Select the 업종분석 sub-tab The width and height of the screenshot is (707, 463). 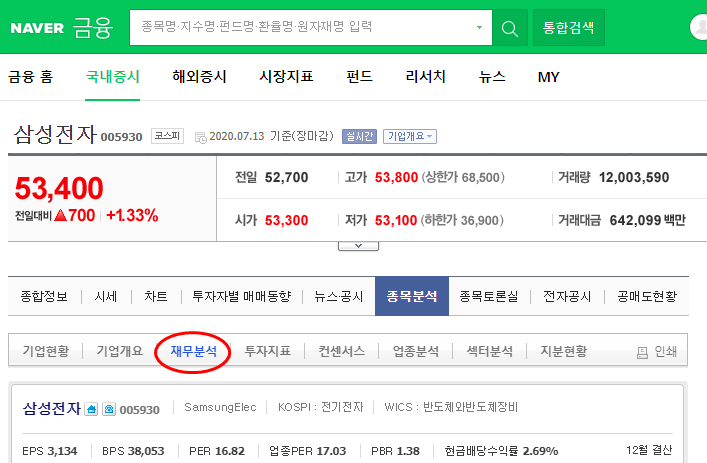click(x=416, y=351)
